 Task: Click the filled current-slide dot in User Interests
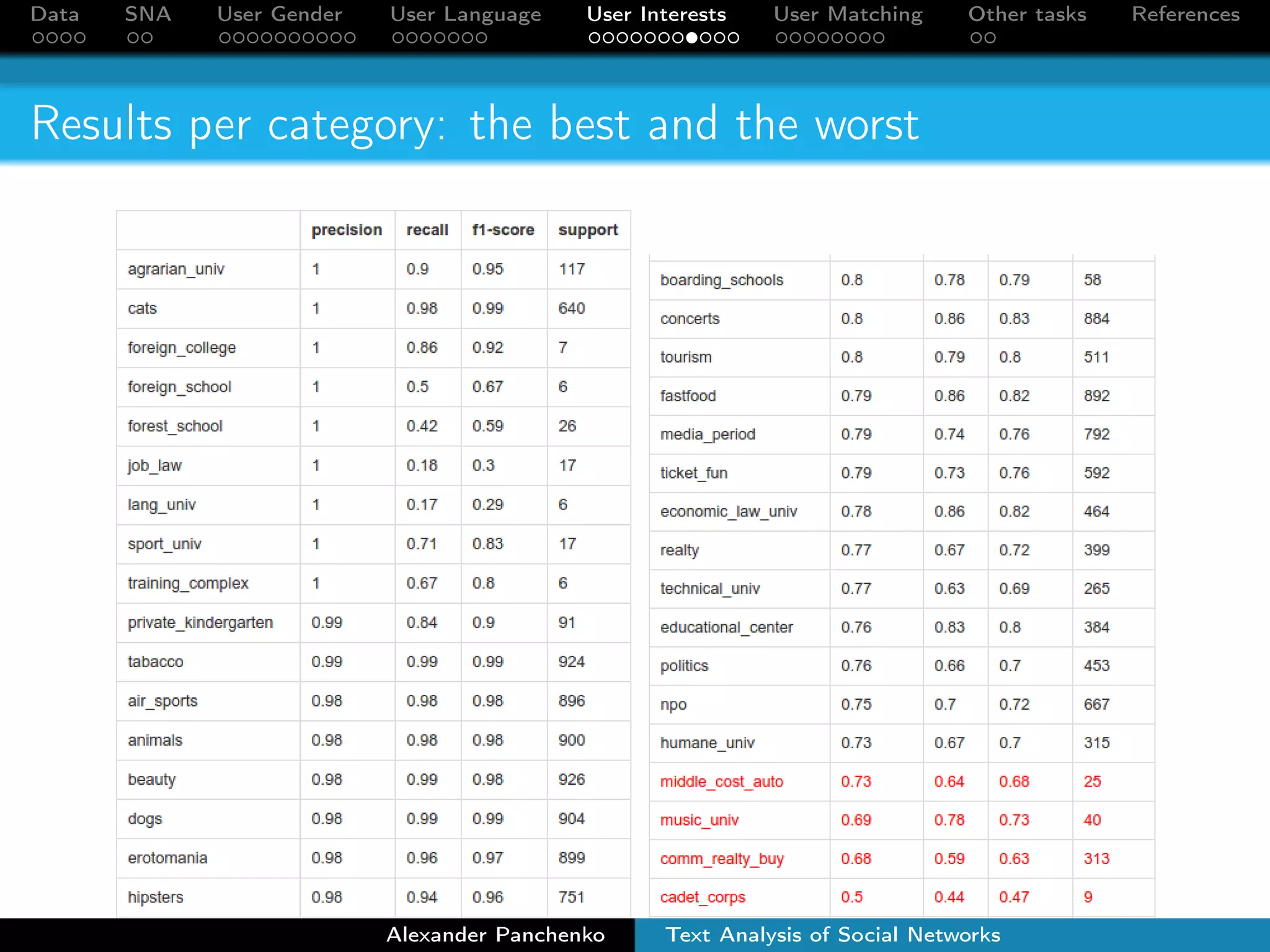pos(691,38)
